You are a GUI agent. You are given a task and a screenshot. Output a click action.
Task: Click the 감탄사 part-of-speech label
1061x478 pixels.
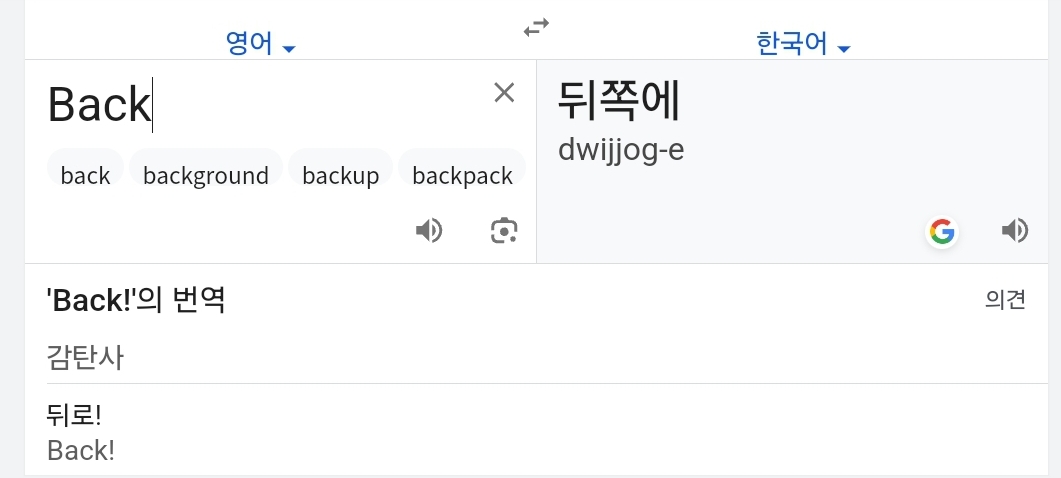click(85, 357)
